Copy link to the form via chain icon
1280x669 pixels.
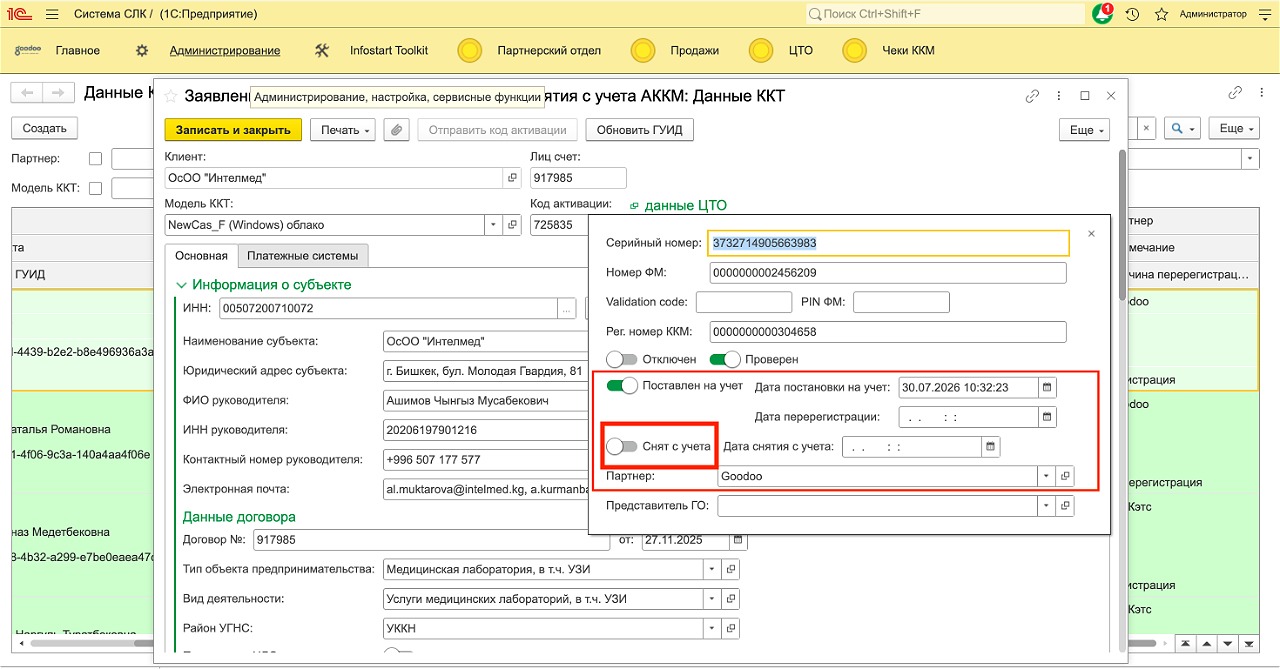pyautogui.click(x=1033, y=96)
